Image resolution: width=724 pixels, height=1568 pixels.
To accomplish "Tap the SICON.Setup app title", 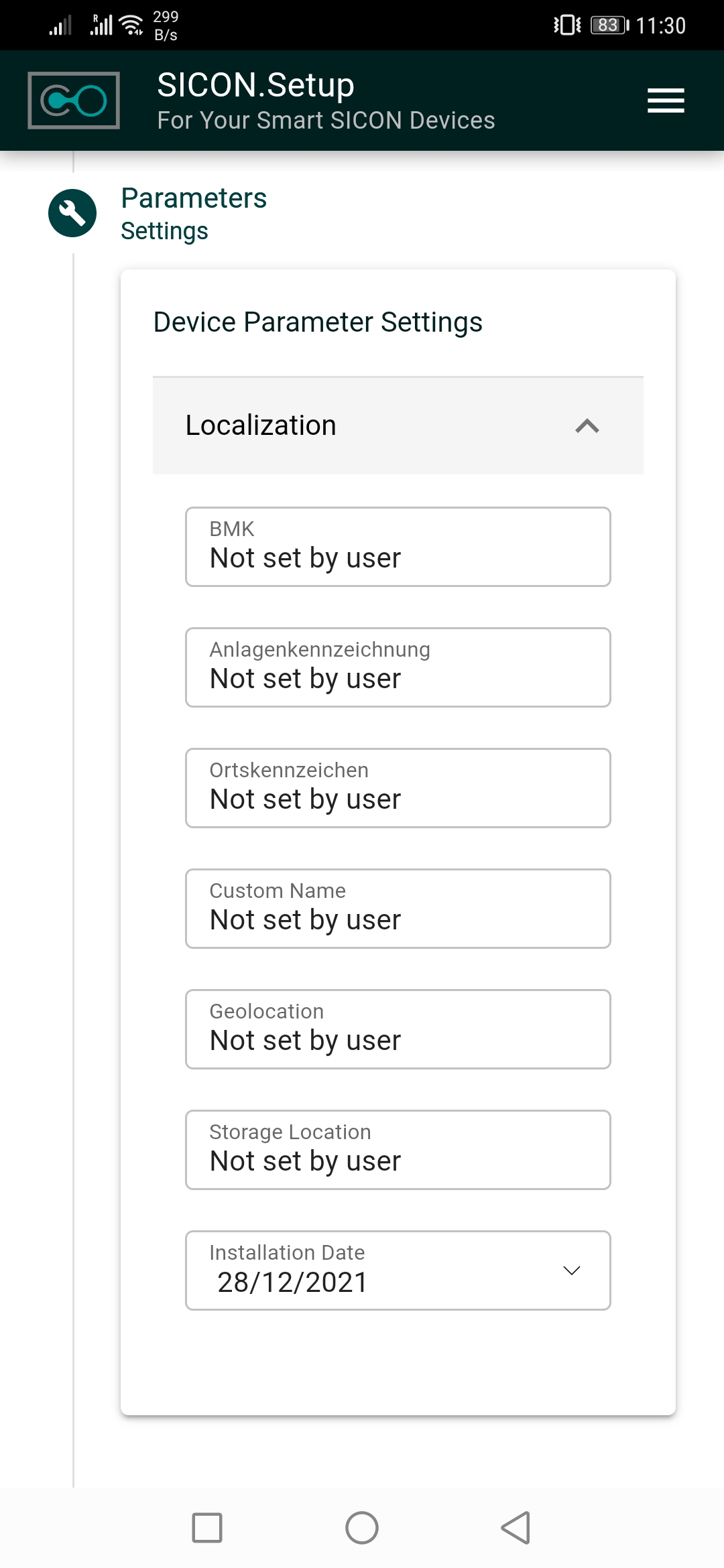I will pyautogui.click(x=255, y=85).
